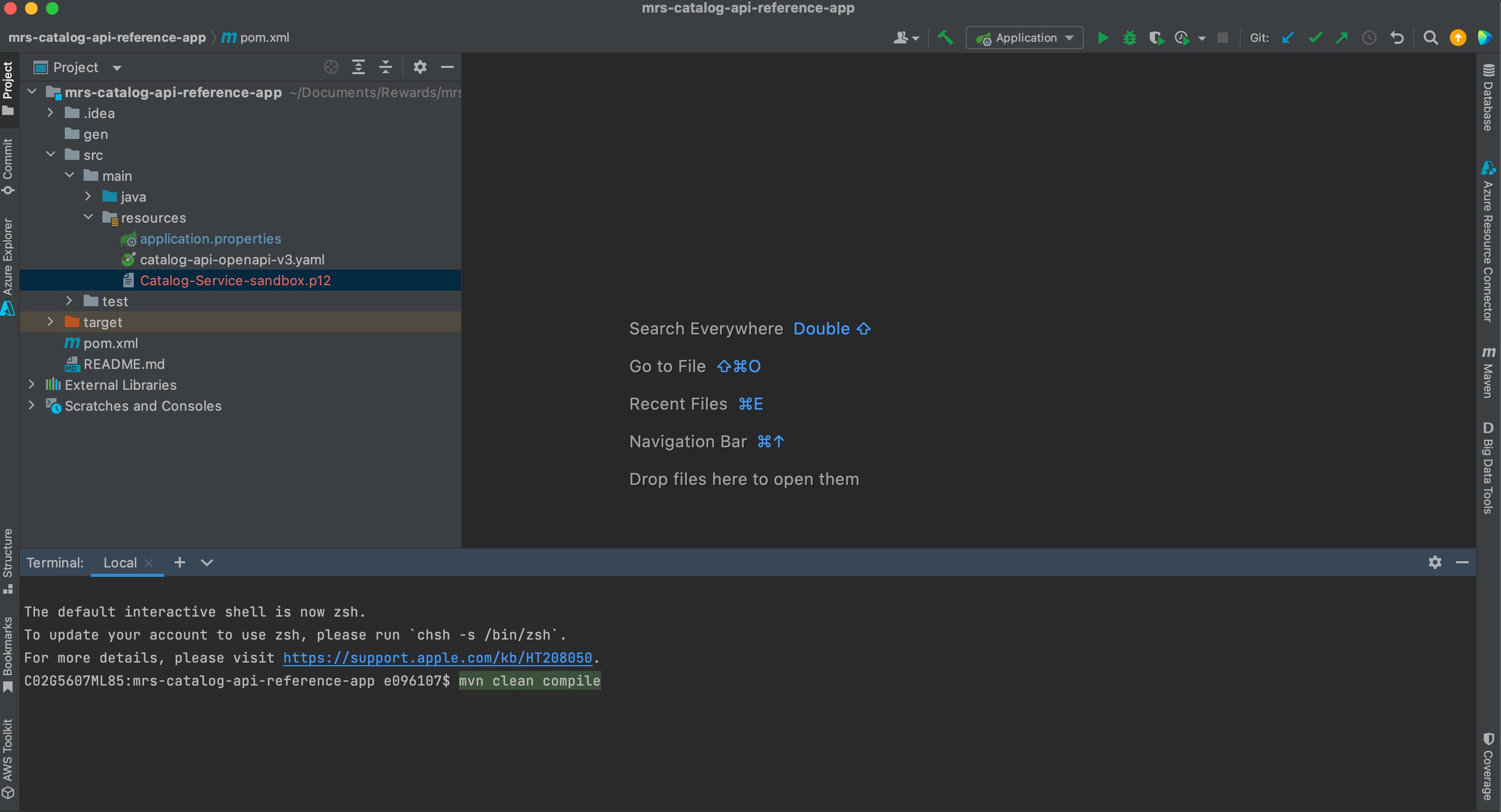The height and width of the screenshot is (812, 1501).
Task: Click the Git push arrow icon
Action: 1342,38
